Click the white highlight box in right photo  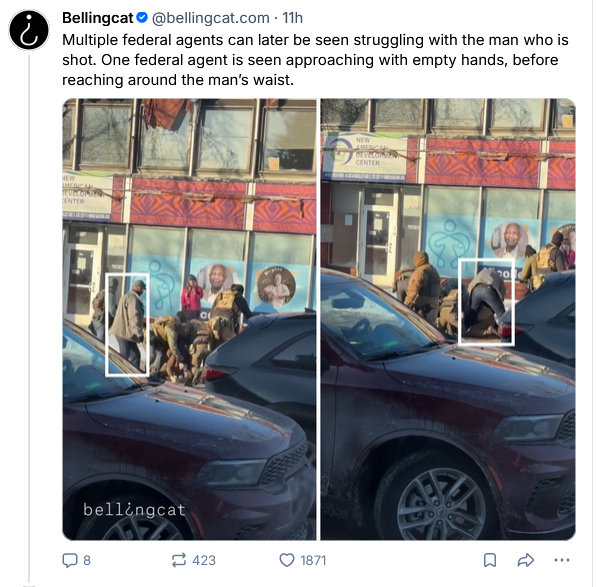pos(486,303)
